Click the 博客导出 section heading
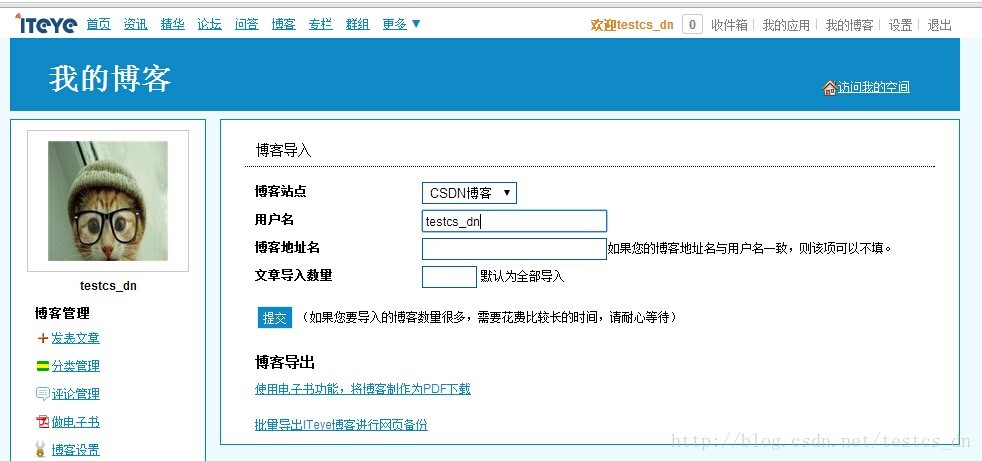The height and width of the screenshot is (461, 982). click(285, 362)
